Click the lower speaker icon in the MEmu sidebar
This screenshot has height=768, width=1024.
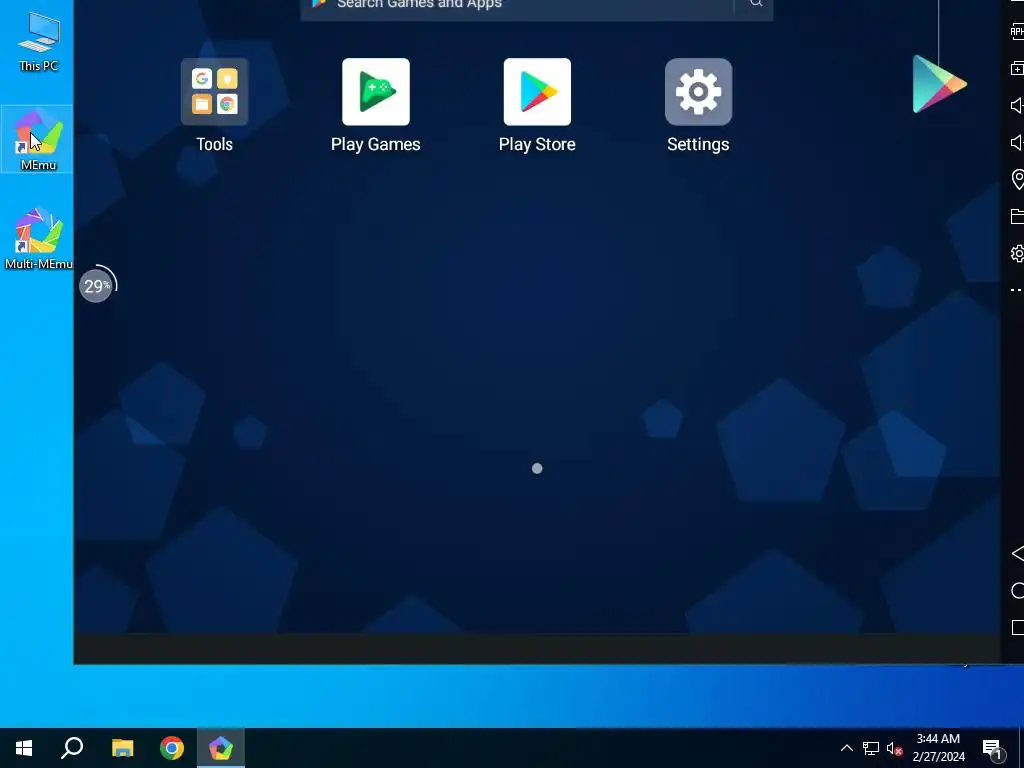click(x=1017, y=142)
